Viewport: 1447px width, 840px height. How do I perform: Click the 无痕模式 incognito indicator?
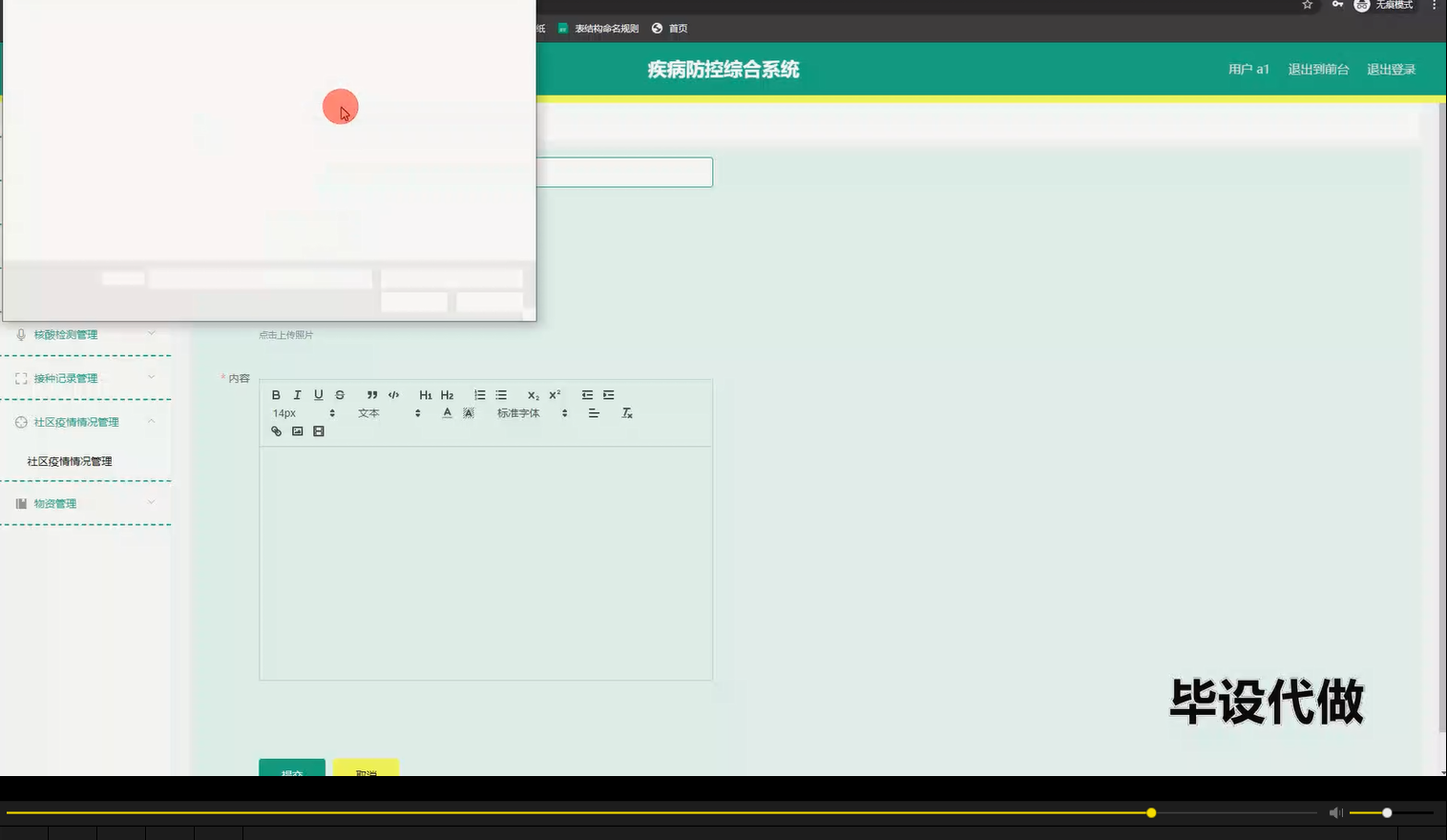(1384, 5)
